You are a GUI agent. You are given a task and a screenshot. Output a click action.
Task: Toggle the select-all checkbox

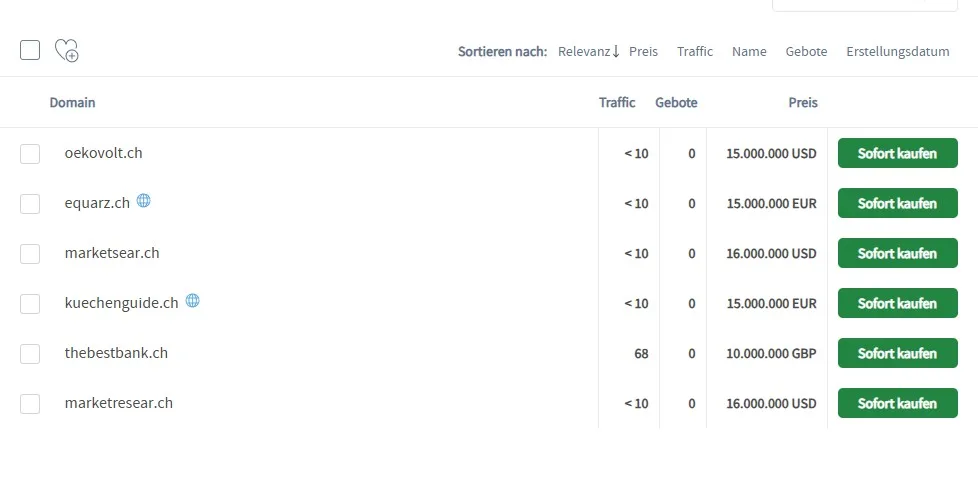click(30, 50)
